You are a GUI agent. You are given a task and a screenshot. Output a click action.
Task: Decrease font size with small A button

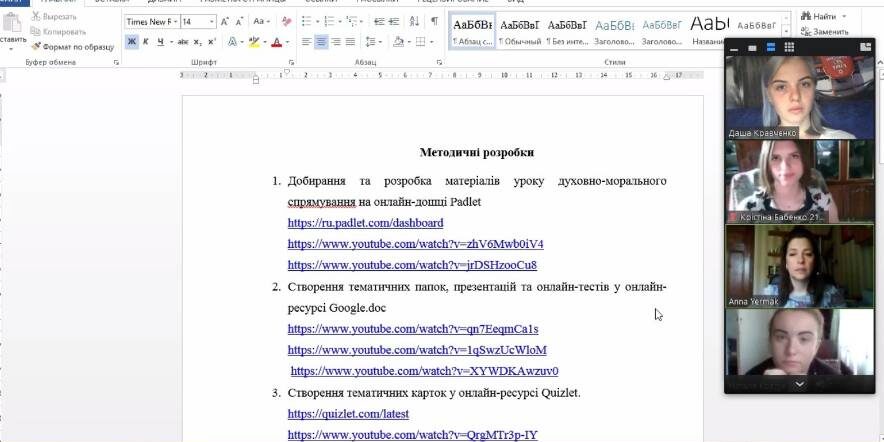tap(239, 21)
